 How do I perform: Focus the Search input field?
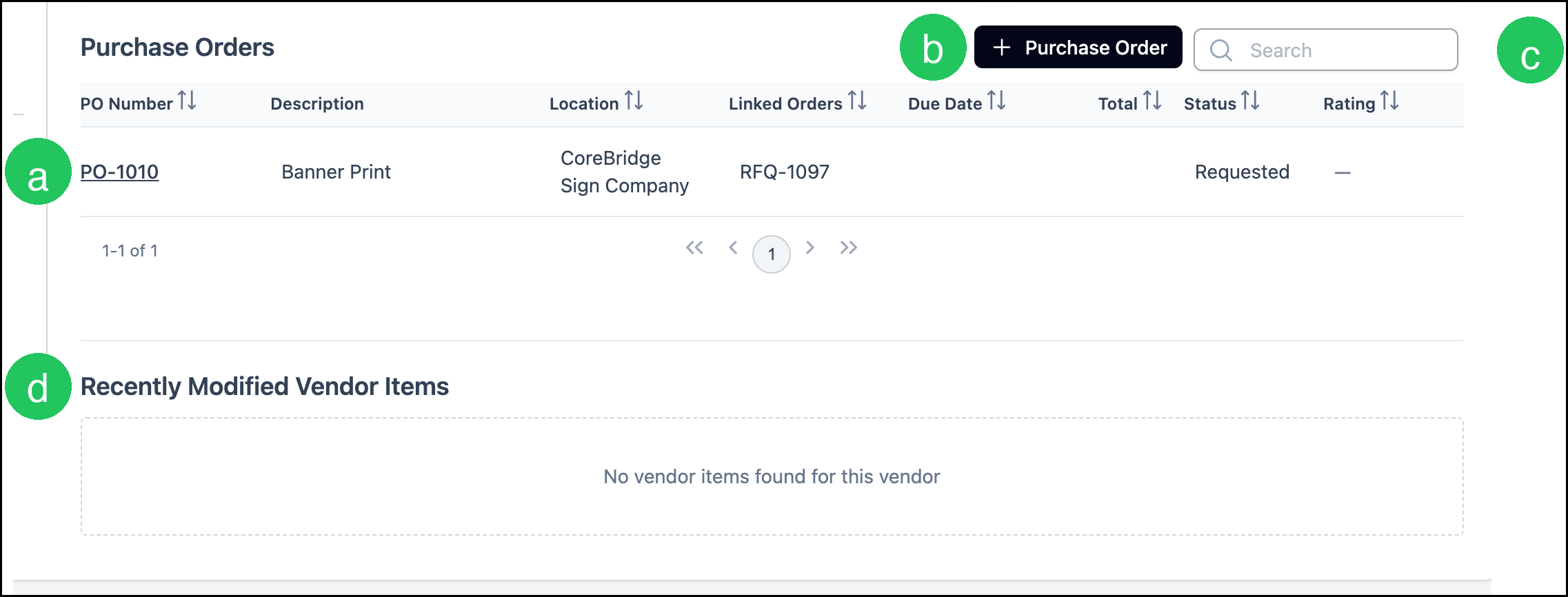[1325, 50]
